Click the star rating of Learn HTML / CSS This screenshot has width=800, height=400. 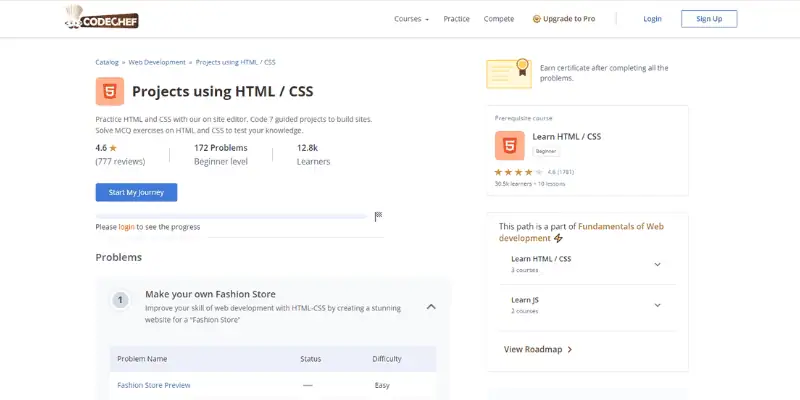pos(518,172)
